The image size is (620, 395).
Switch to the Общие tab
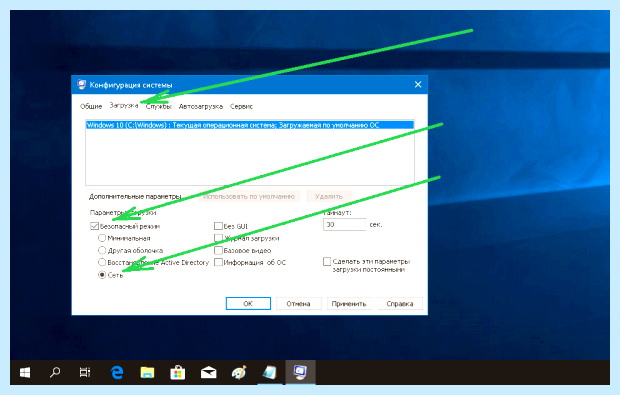click(x=91, y=106)
